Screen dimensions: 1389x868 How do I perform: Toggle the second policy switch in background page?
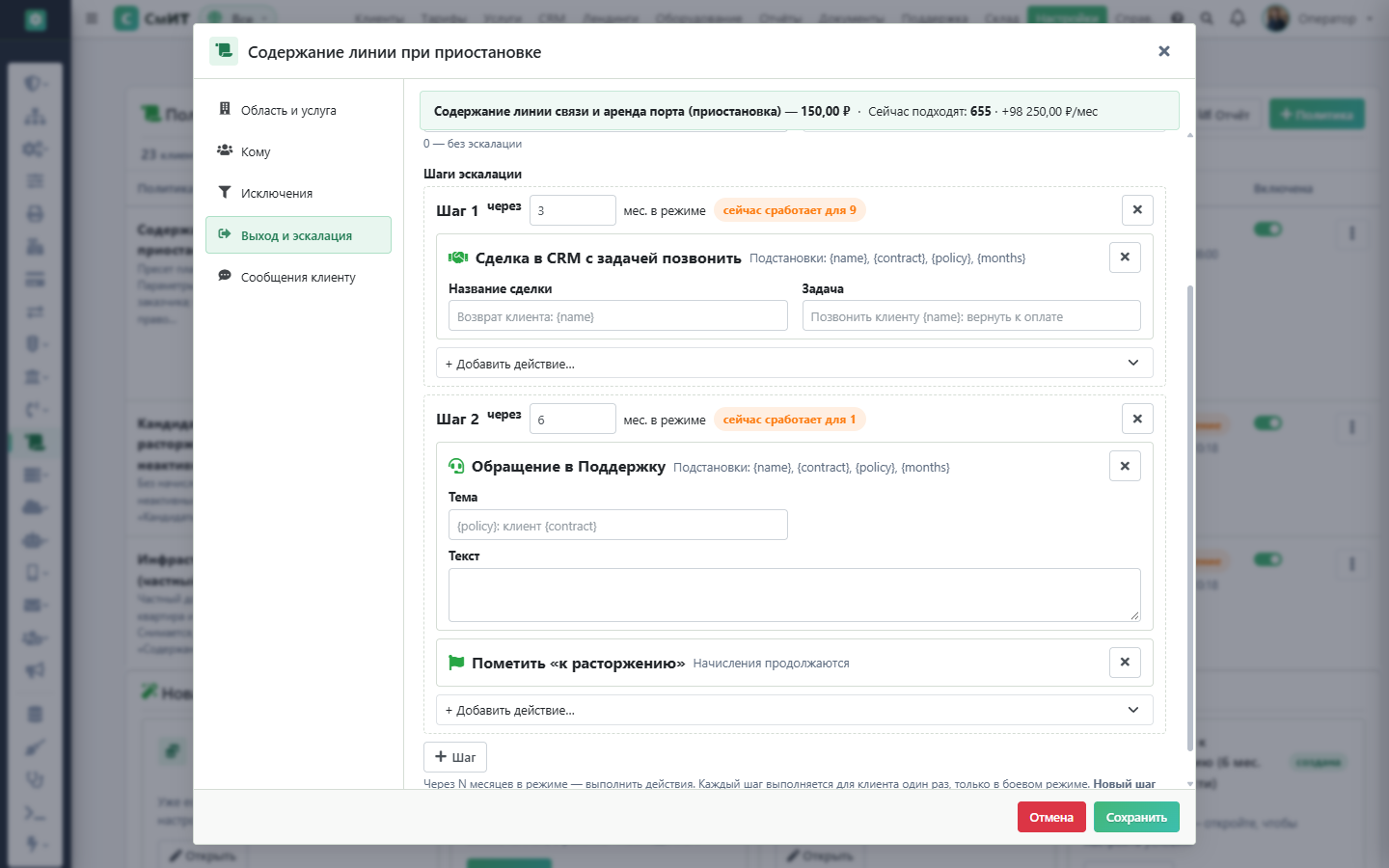pyautogui.click(x=1267, y=422)
